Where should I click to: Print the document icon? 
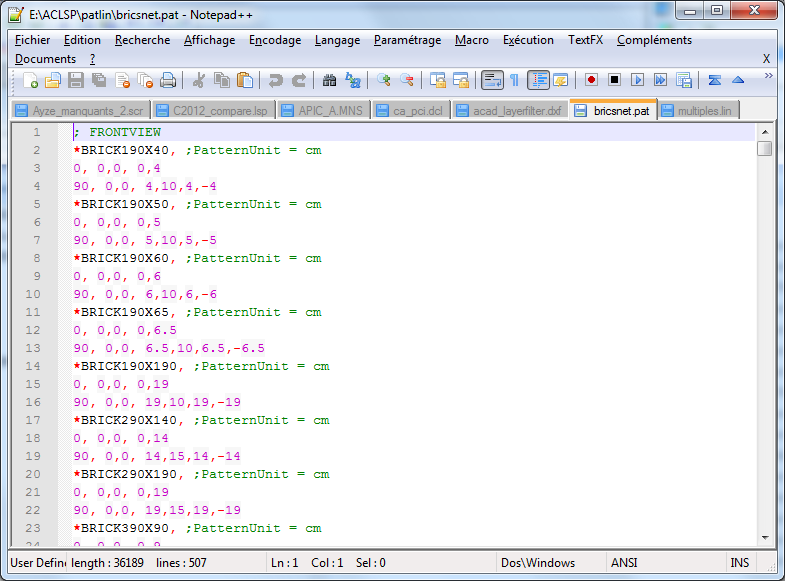pos(168,80)
